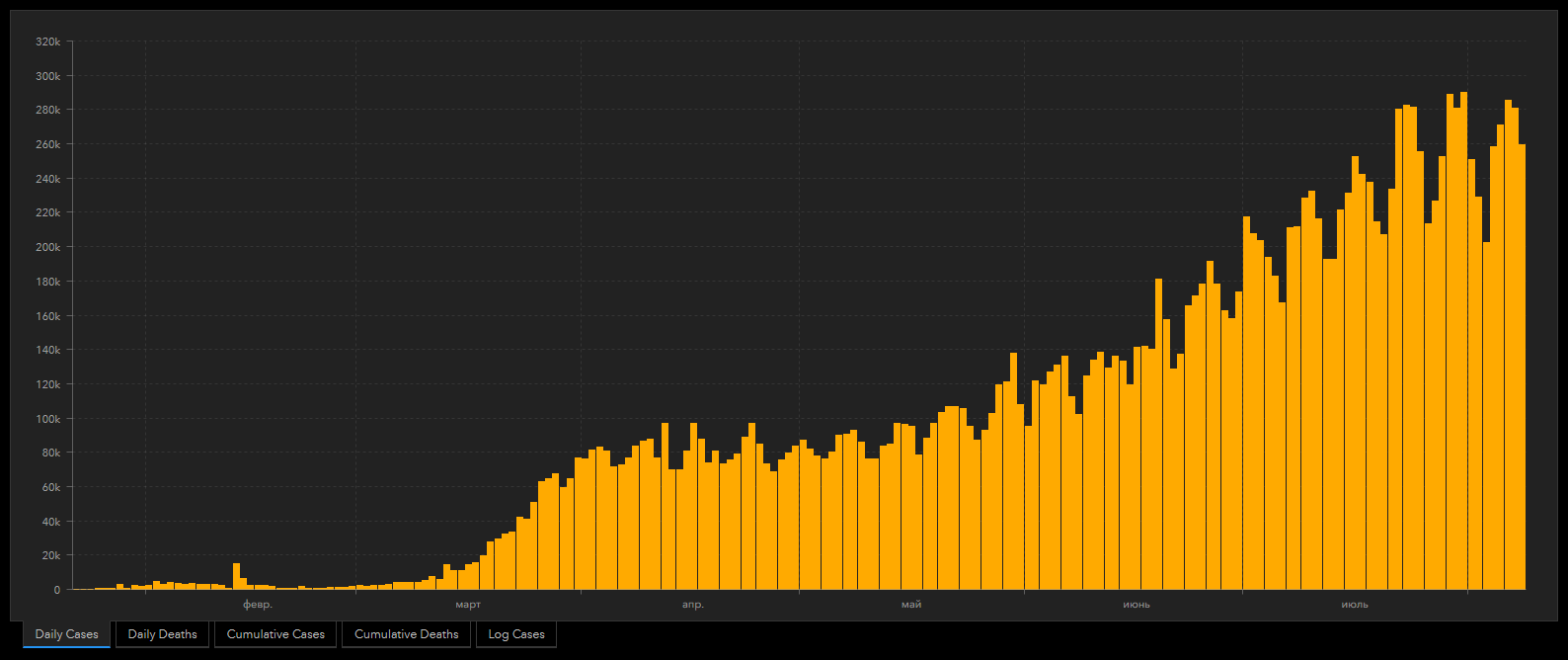Click the last bar of the chart
Viewport: 1568px width, 660px height.
coord(1523,367)
